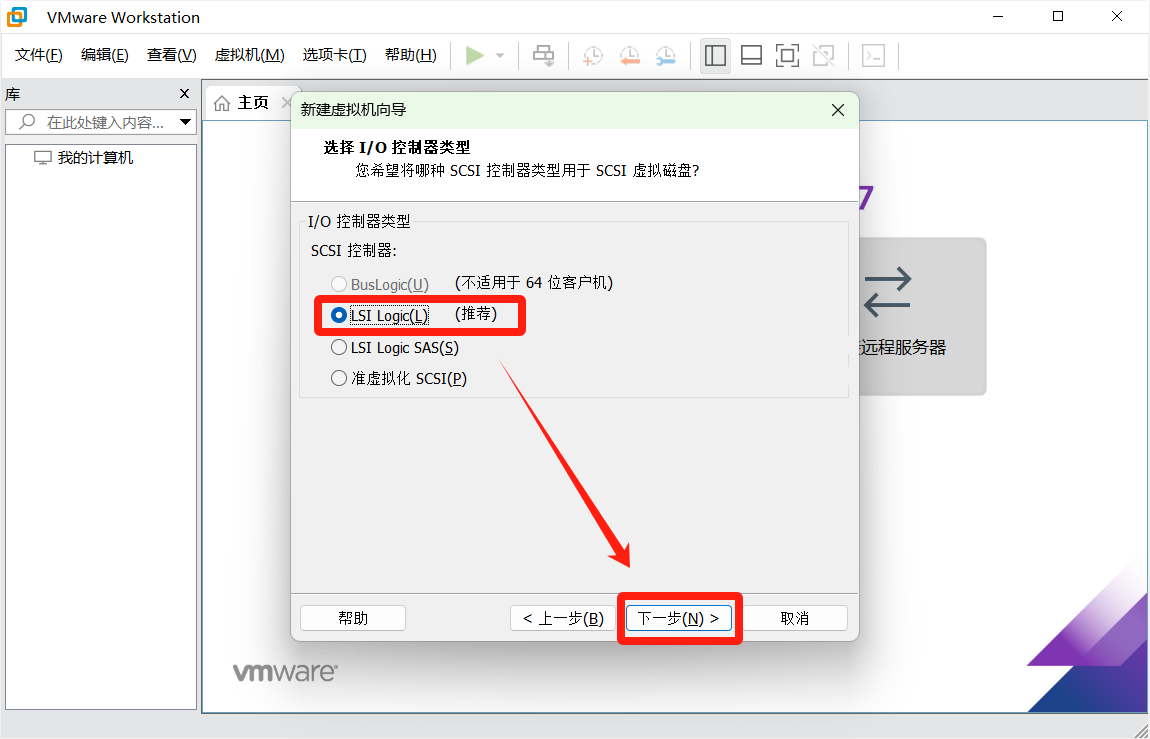Select the LSI Logic radio button
Image resolution: width=1150 pixels, height=739 pixels.
(339, 316)
